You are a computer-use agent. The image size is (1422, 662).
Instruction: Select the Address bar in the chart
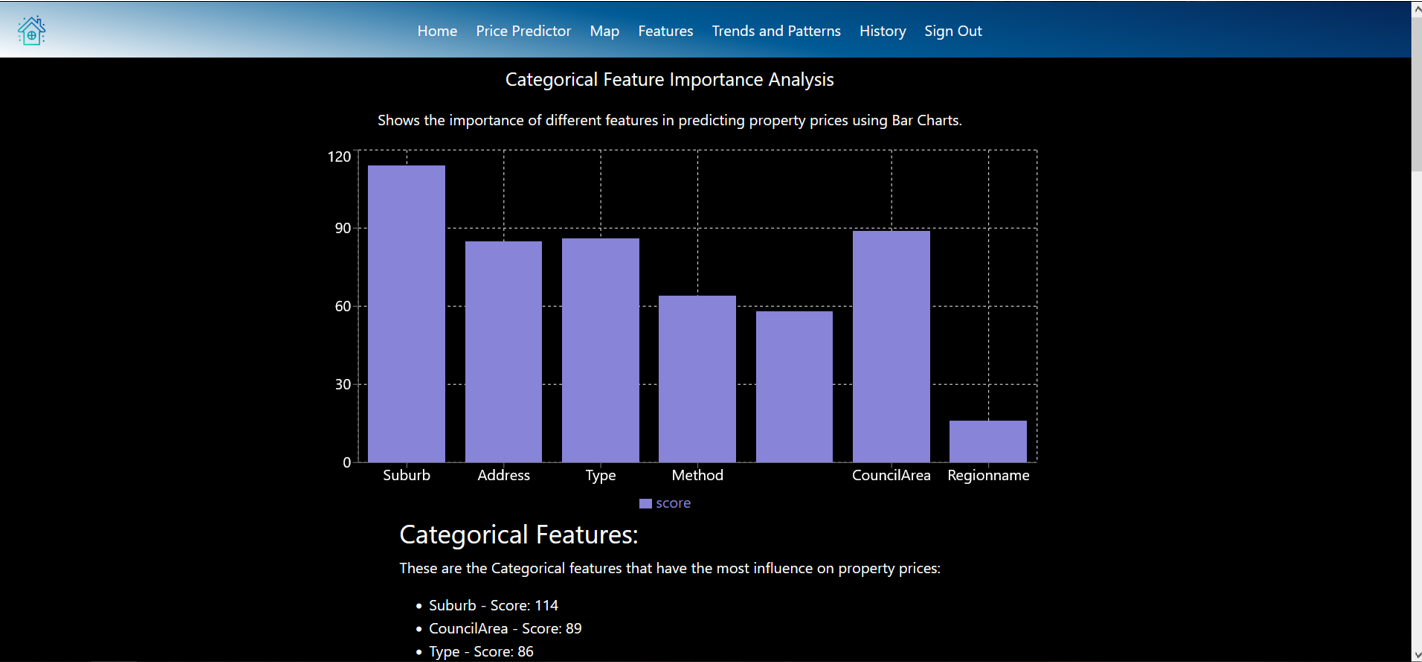tap(503, 351)
